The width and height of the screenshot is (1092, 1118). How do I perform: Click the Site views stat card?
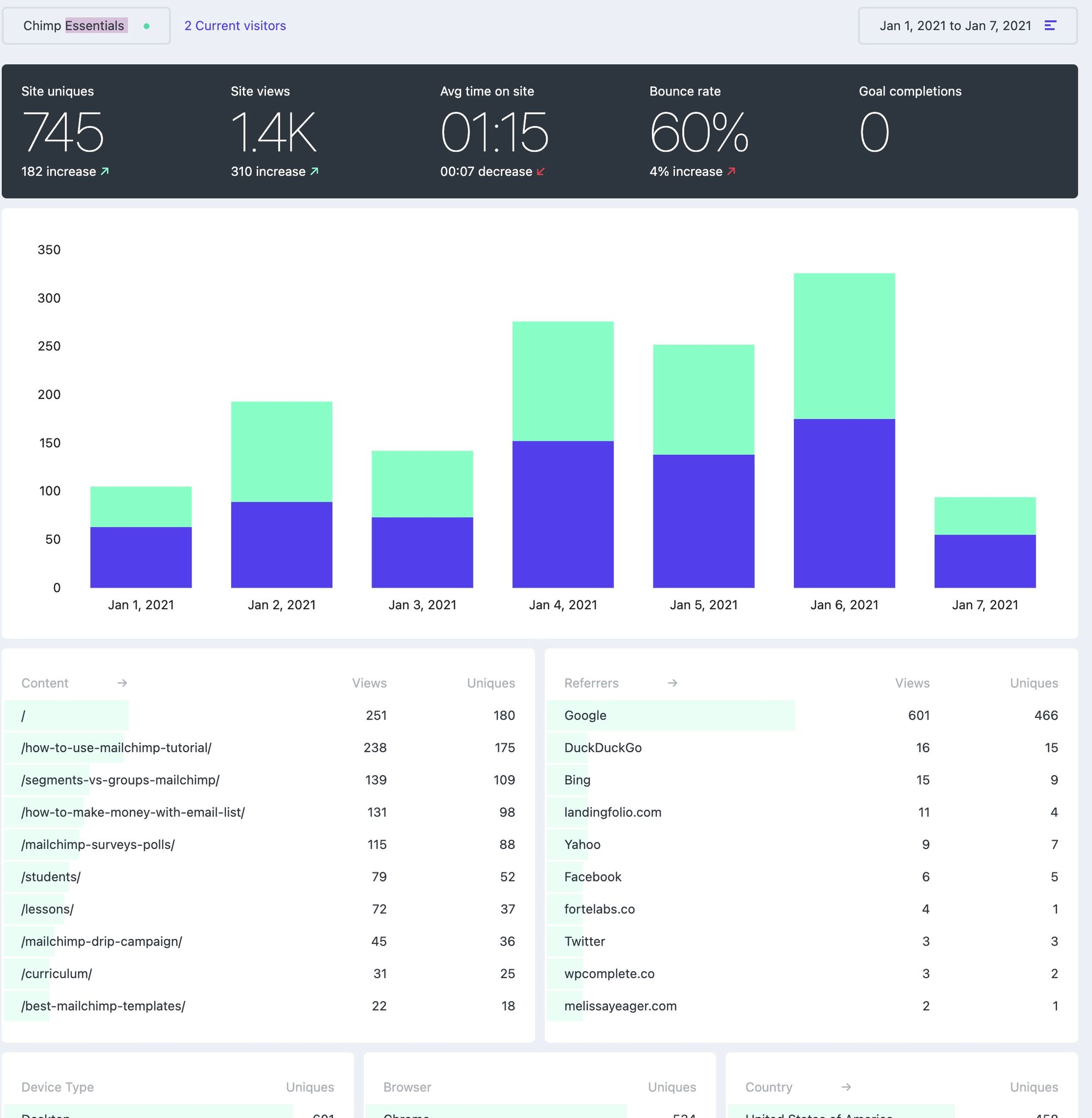click(274, 132)
